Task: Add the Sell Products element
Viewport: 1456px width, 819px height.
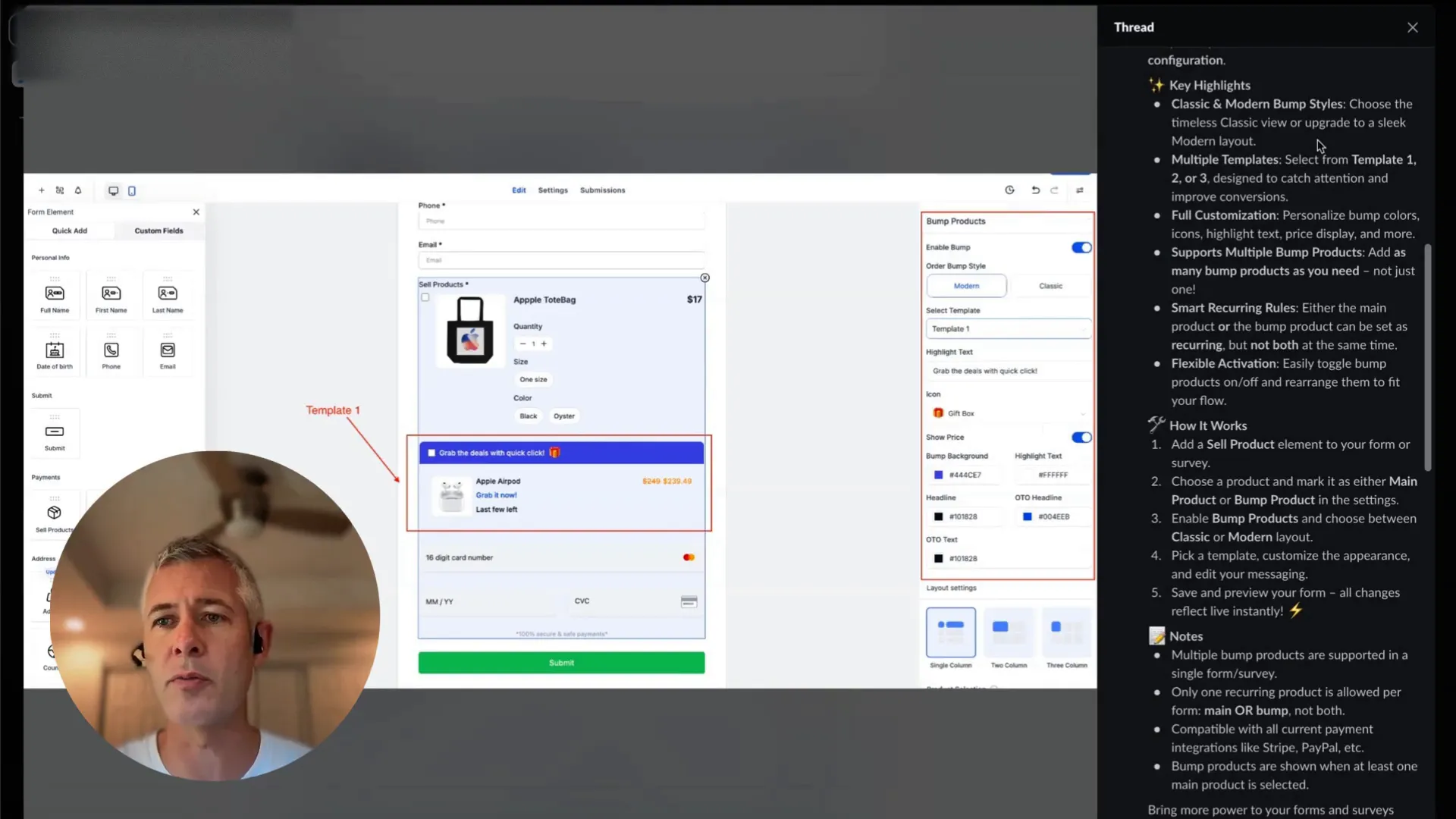Action: 55,516
